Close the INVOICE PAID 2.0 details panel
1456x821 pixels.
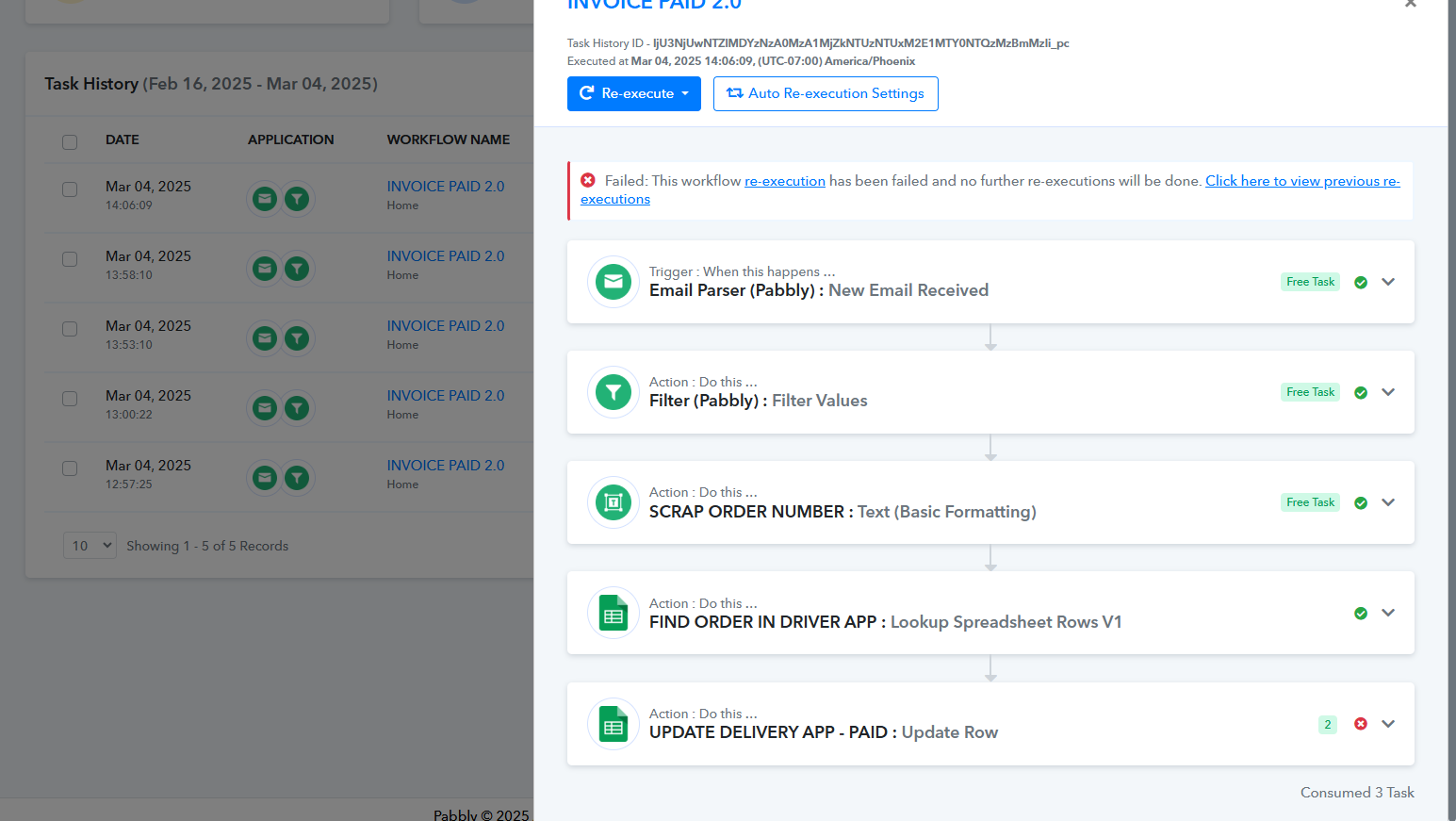point(1410,4)
